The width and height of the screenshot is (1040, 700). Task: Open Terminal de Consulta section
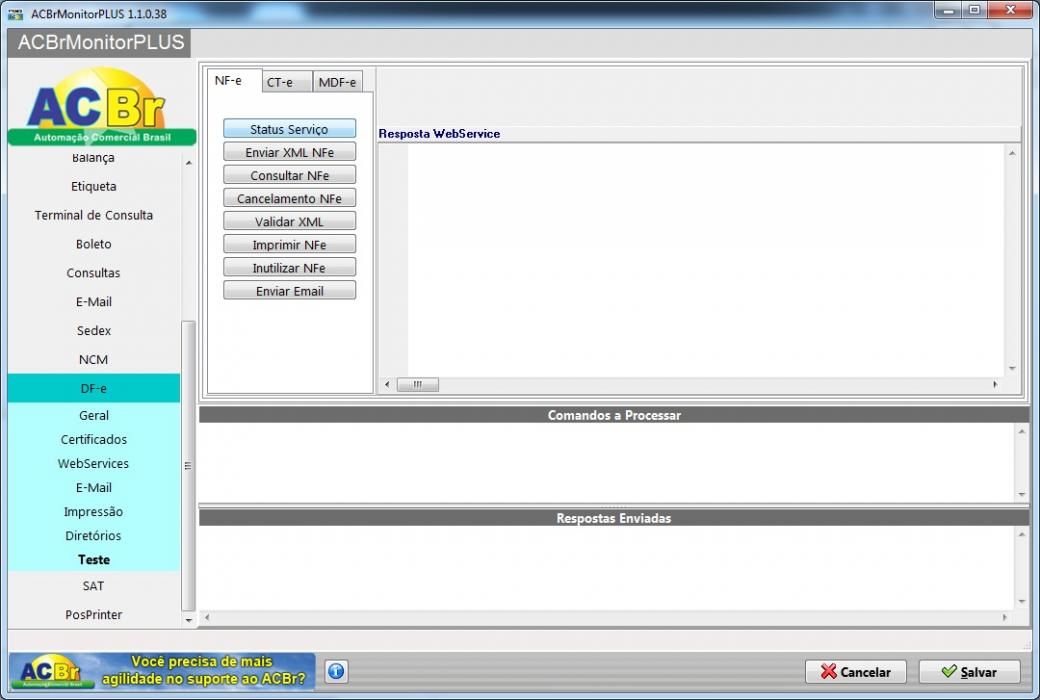coord(94,215)
